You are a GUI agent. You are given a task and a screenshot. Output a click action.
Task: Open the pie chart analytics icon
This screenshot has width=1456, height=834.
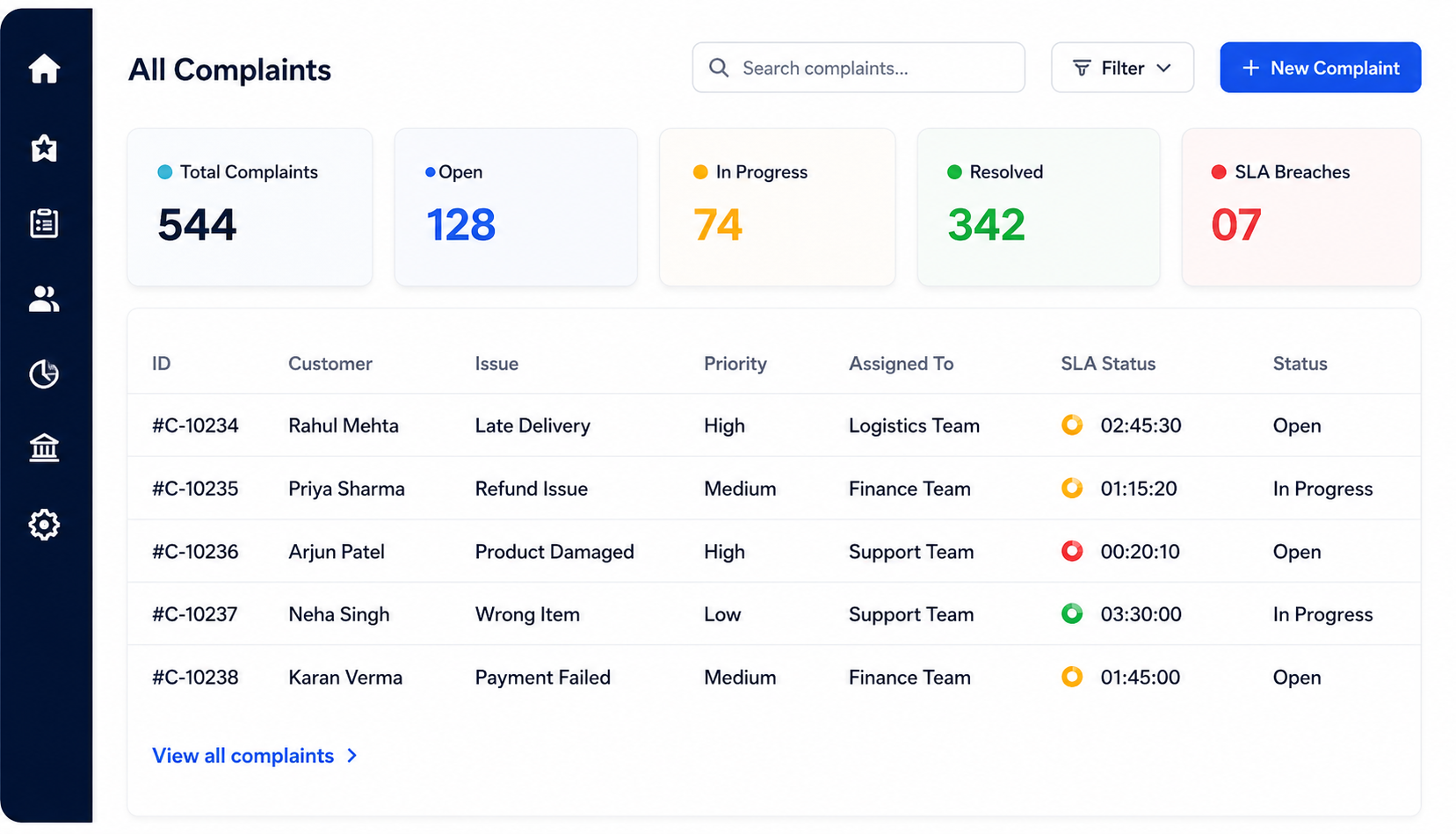coord(44,374)
